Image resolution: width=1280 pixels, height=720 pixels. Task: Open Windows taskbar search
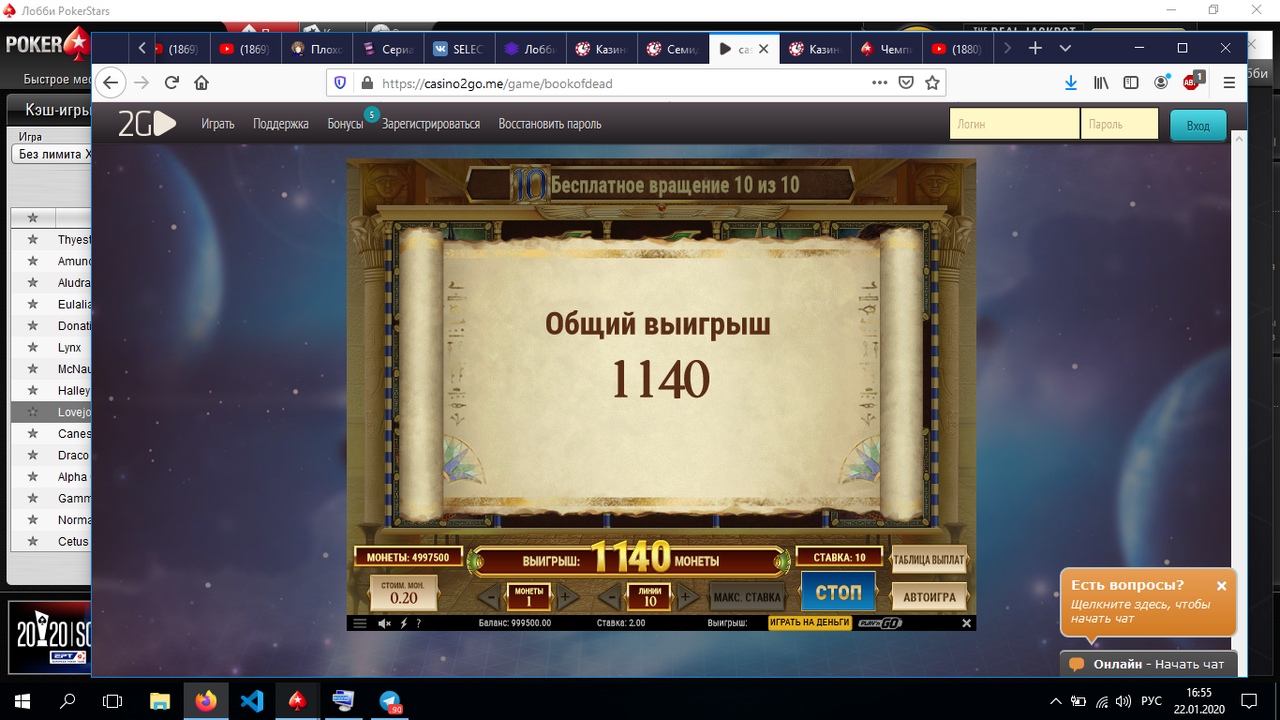pos(68,700)
